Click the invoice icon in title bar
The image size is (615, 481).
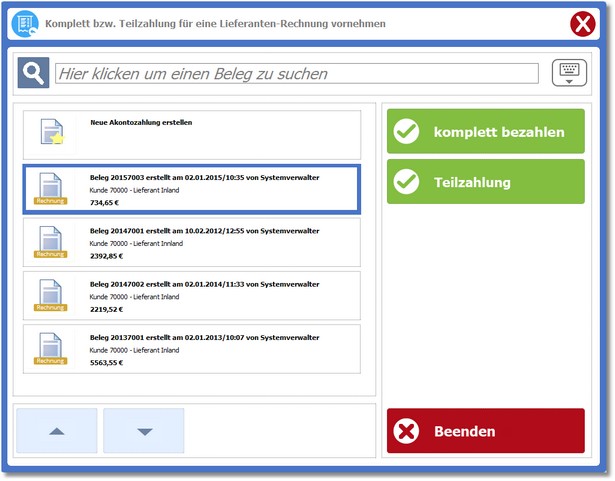click(25, 23)
